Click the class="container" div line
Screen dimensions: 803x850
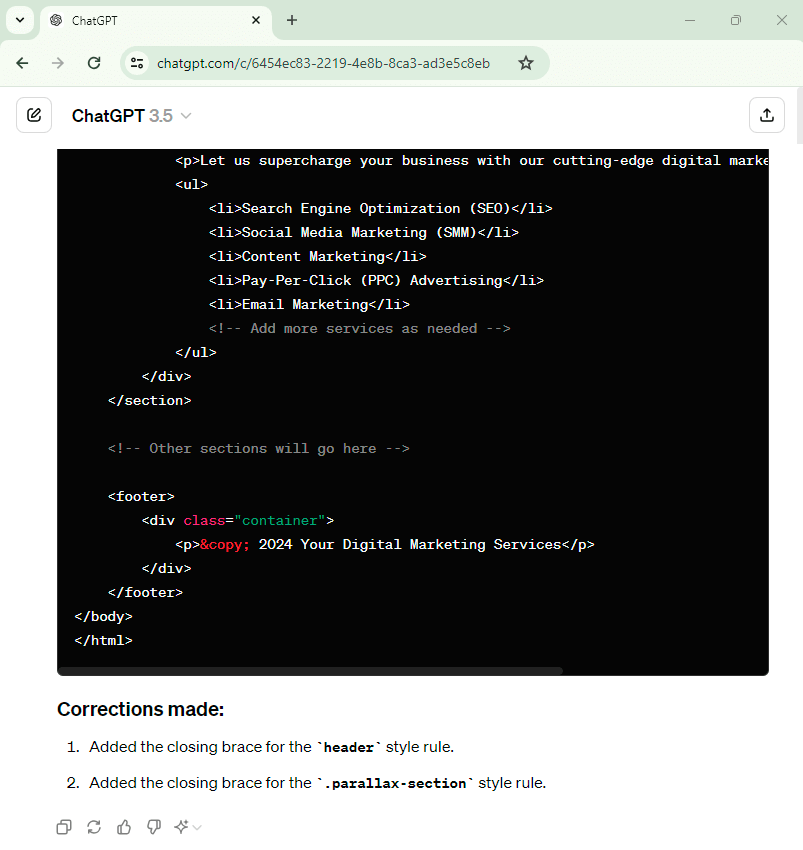[238, 520]
